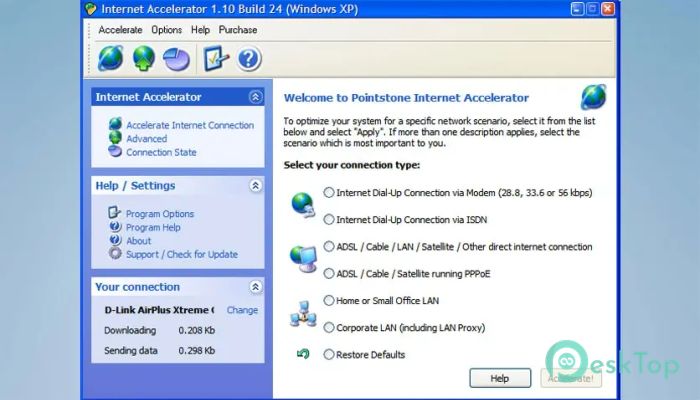
Task: Click the Help / Settings panel header title
Action: [135, 185]
